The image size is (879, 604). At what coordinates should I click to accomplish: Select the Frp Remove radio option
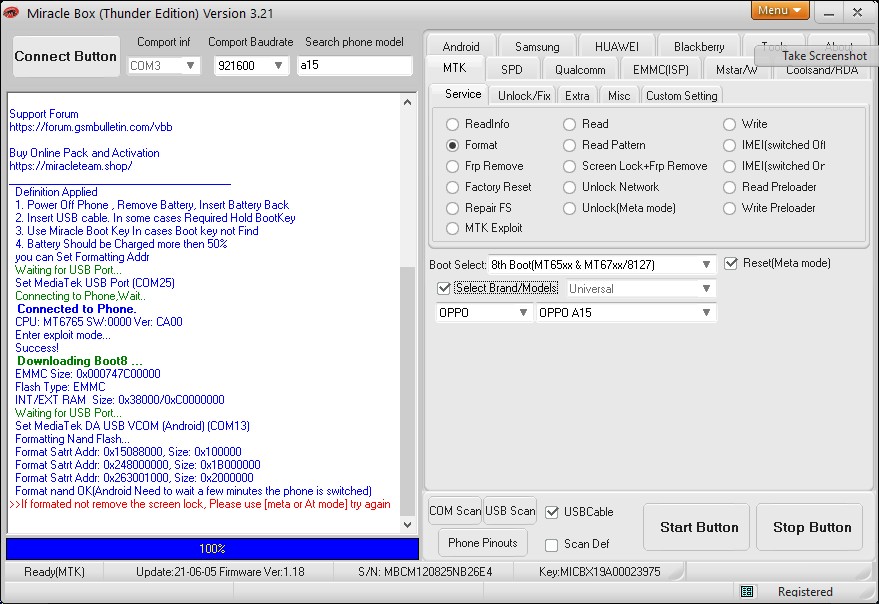pyautogui.click(x=485, y=166)
